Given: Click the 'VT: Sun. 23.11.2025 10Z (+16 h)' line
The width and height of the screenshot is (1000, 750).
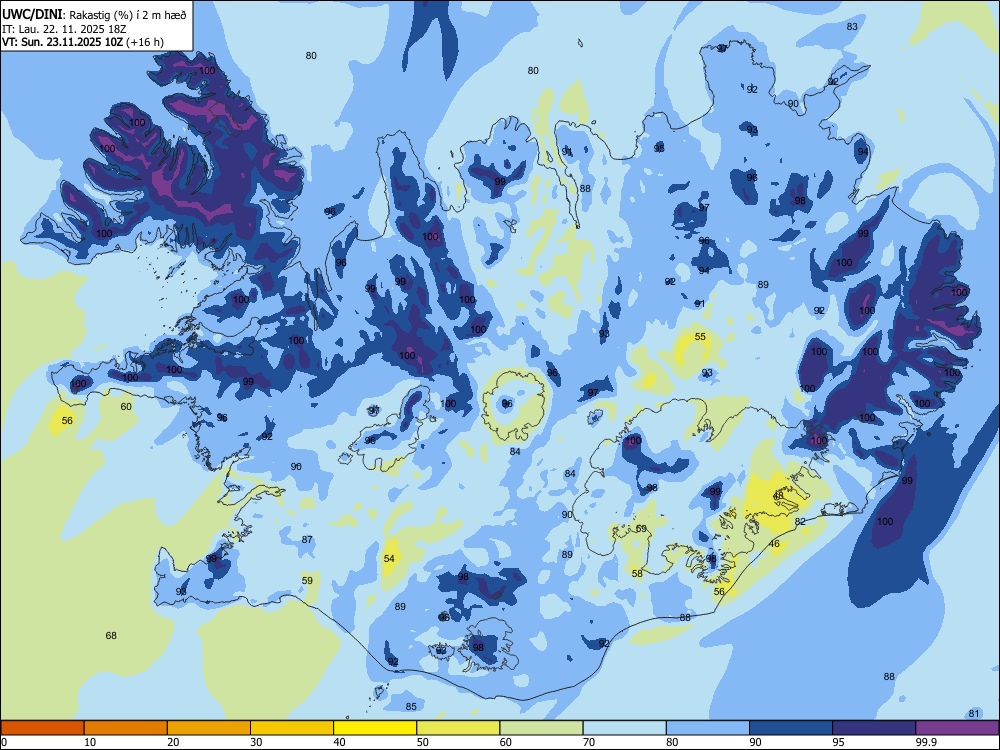Looking at the screenshot, I should [x=83, y=42].
